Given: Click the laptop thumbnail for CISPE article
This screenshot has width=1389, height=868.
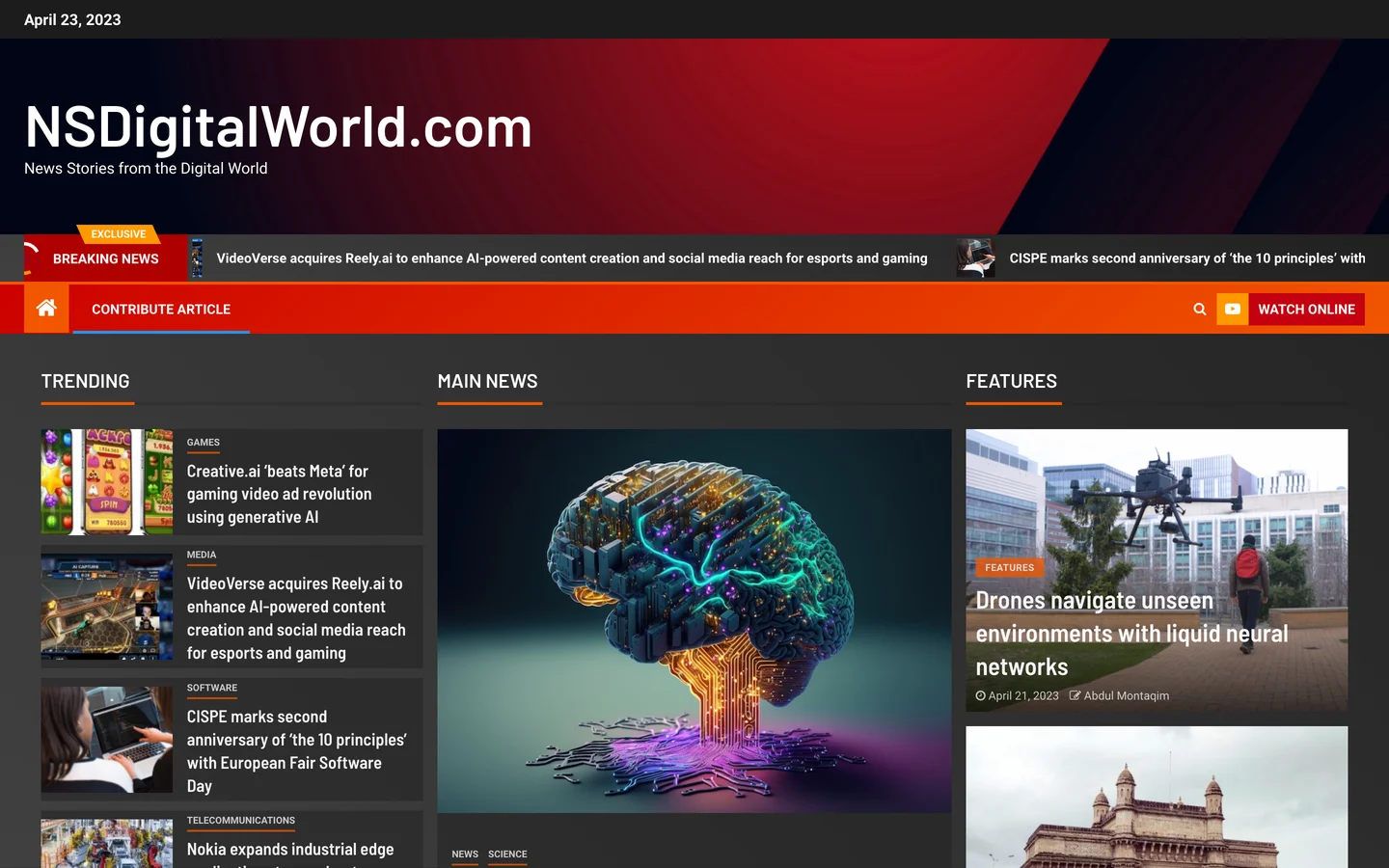Looking at the screenshot, I should pos(107,740).
